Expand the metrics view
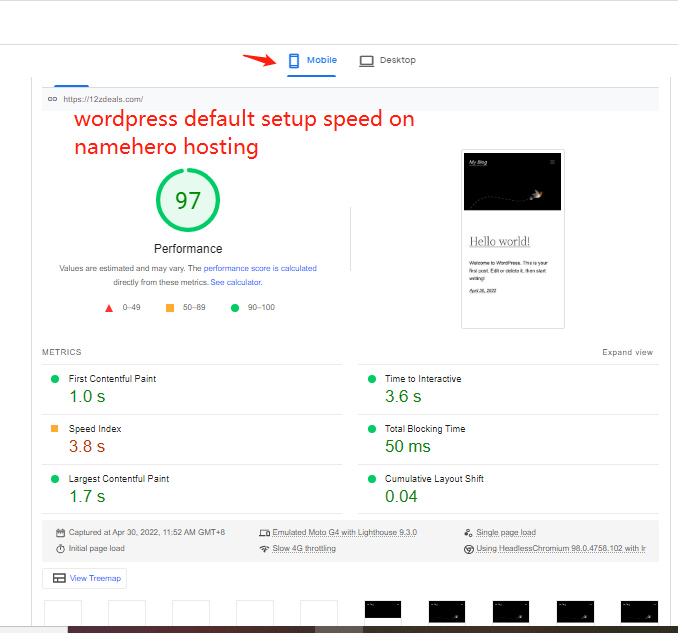This screenshot has height=633, width=678. (627, 352)
